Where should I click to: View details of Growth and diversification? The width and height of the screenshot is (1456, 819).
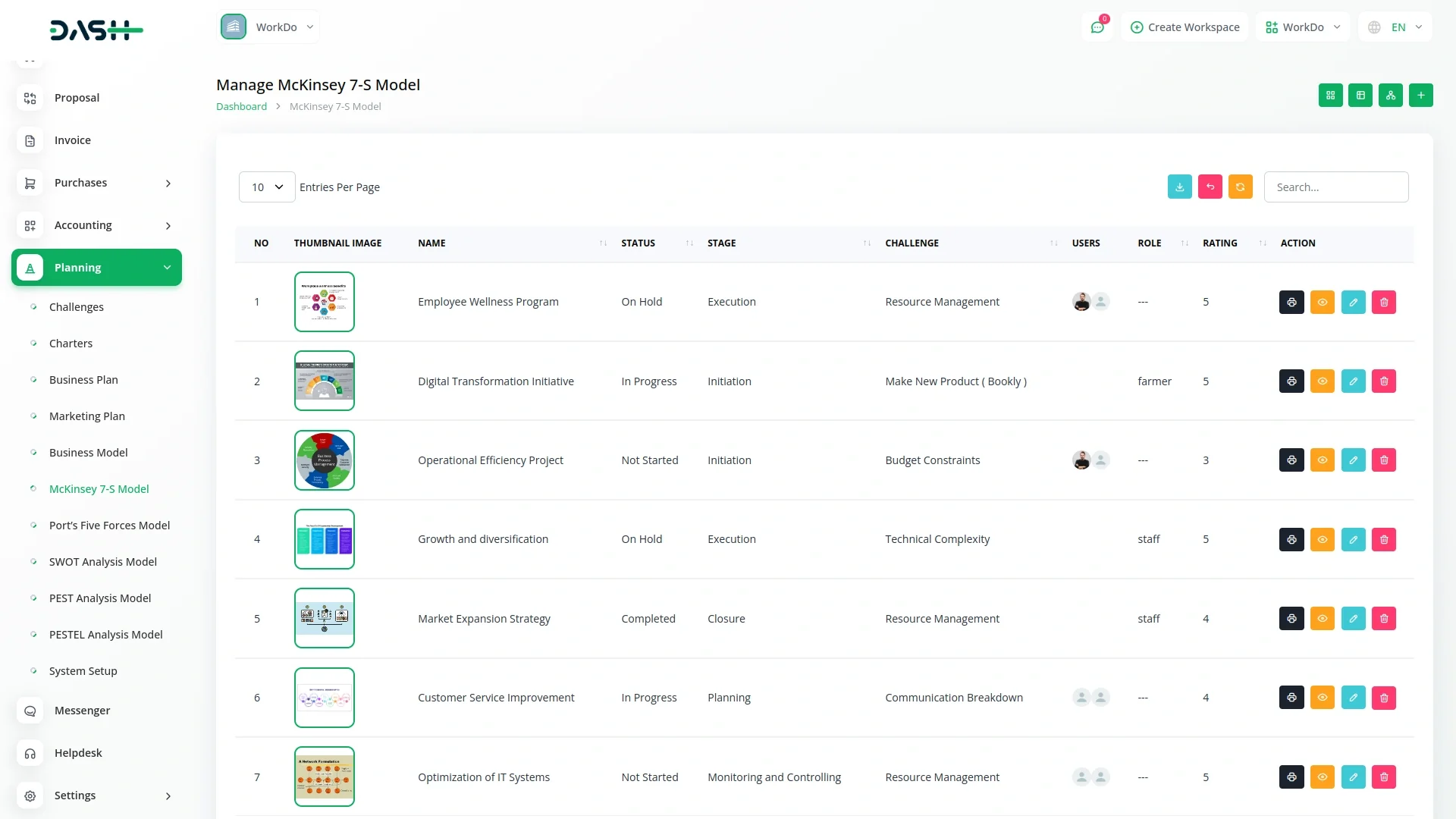[x=1322, y=540]
